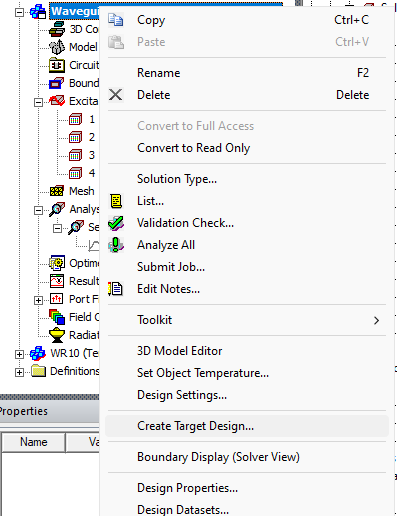Expand the Definitions folder node
This screenshot has width=397, height=516.
(x=19, y=372)
